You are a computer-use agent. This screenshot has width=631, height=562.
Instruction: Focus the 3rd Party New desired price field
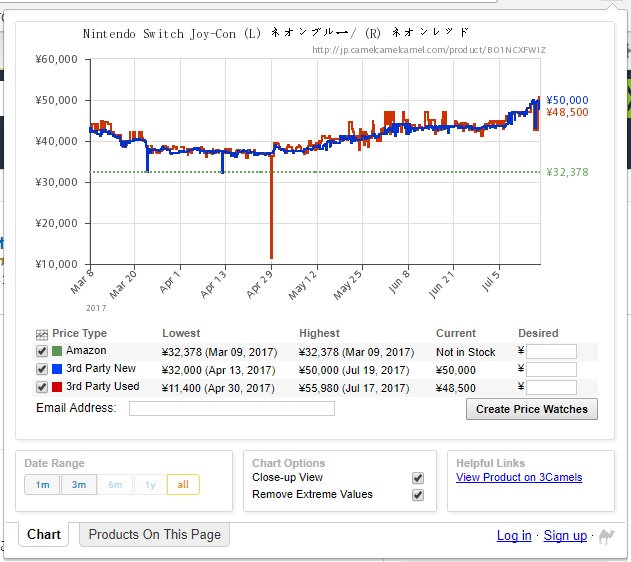551,370
